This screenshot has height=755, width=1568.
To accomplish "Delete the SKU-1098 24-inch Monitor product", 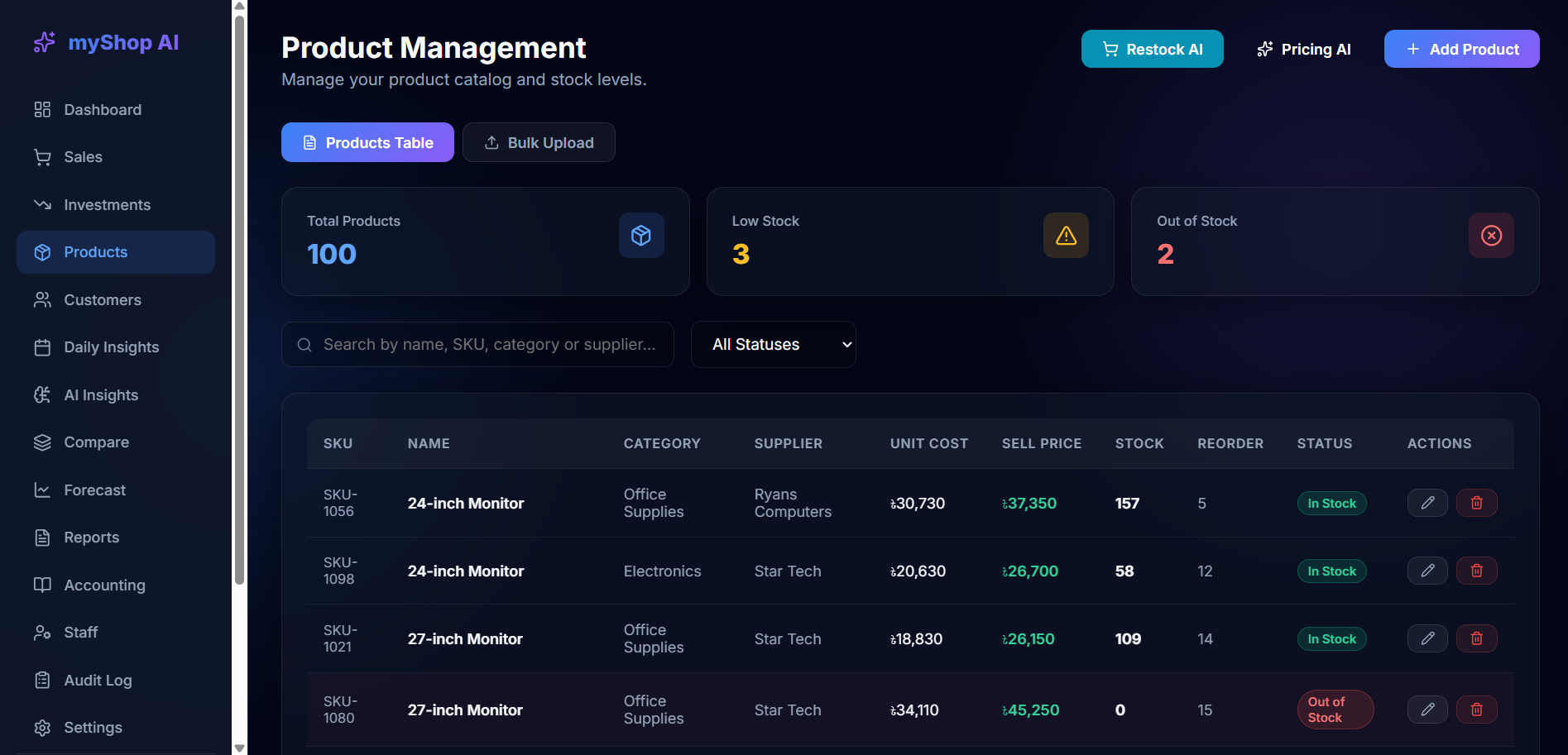I will coord(1477,571).
